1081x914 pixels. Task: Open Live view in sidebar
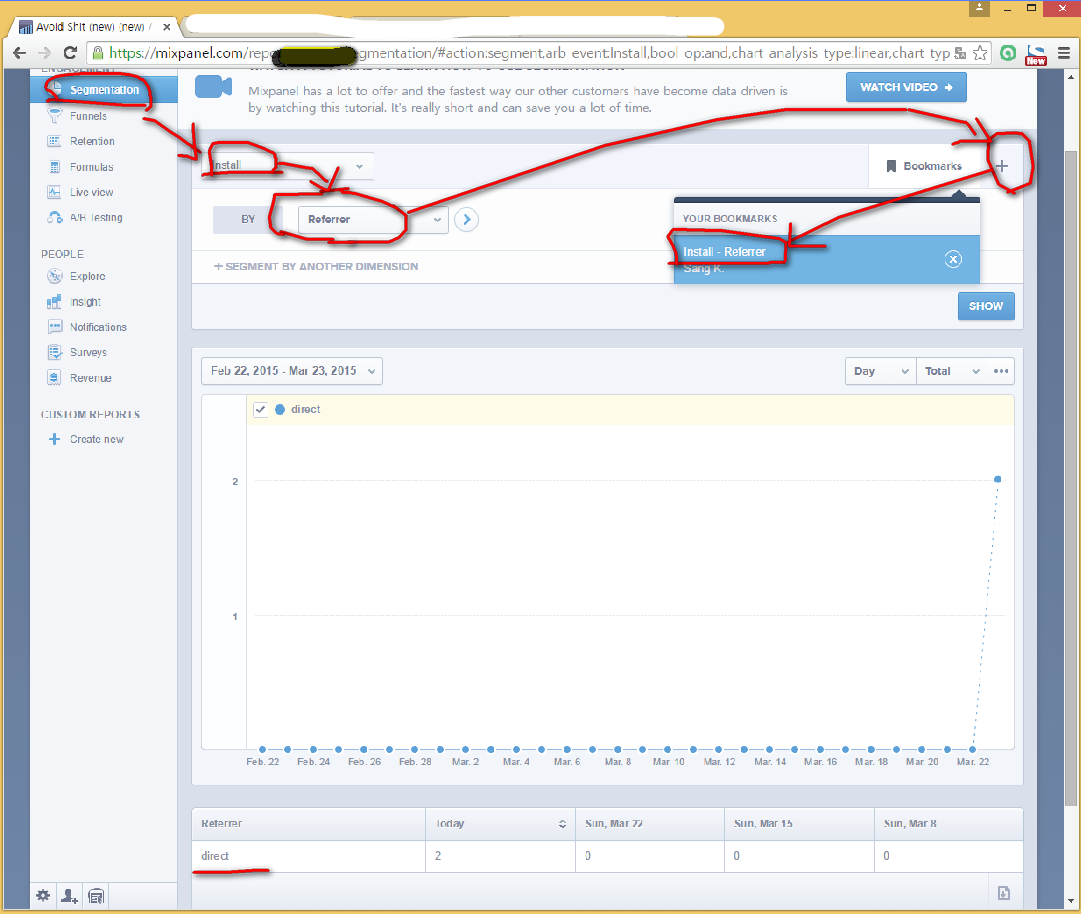click(x=92, y=192)
